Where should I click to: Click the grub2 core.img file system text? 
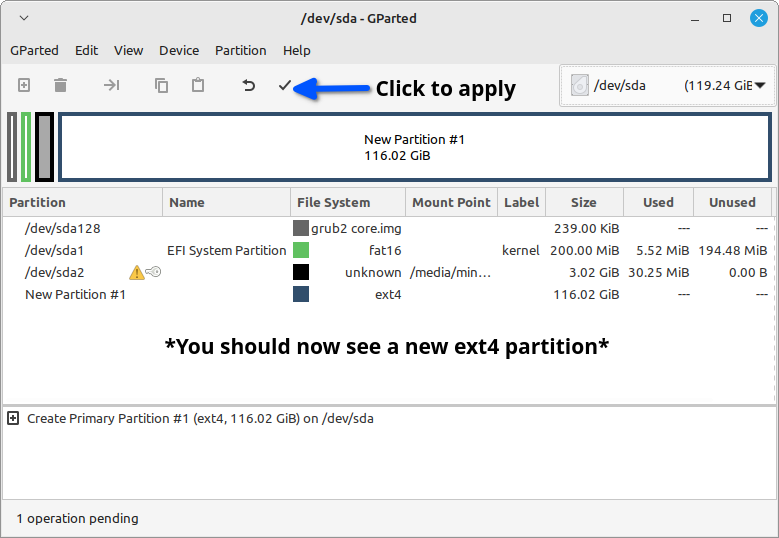[x=356, y=229]
